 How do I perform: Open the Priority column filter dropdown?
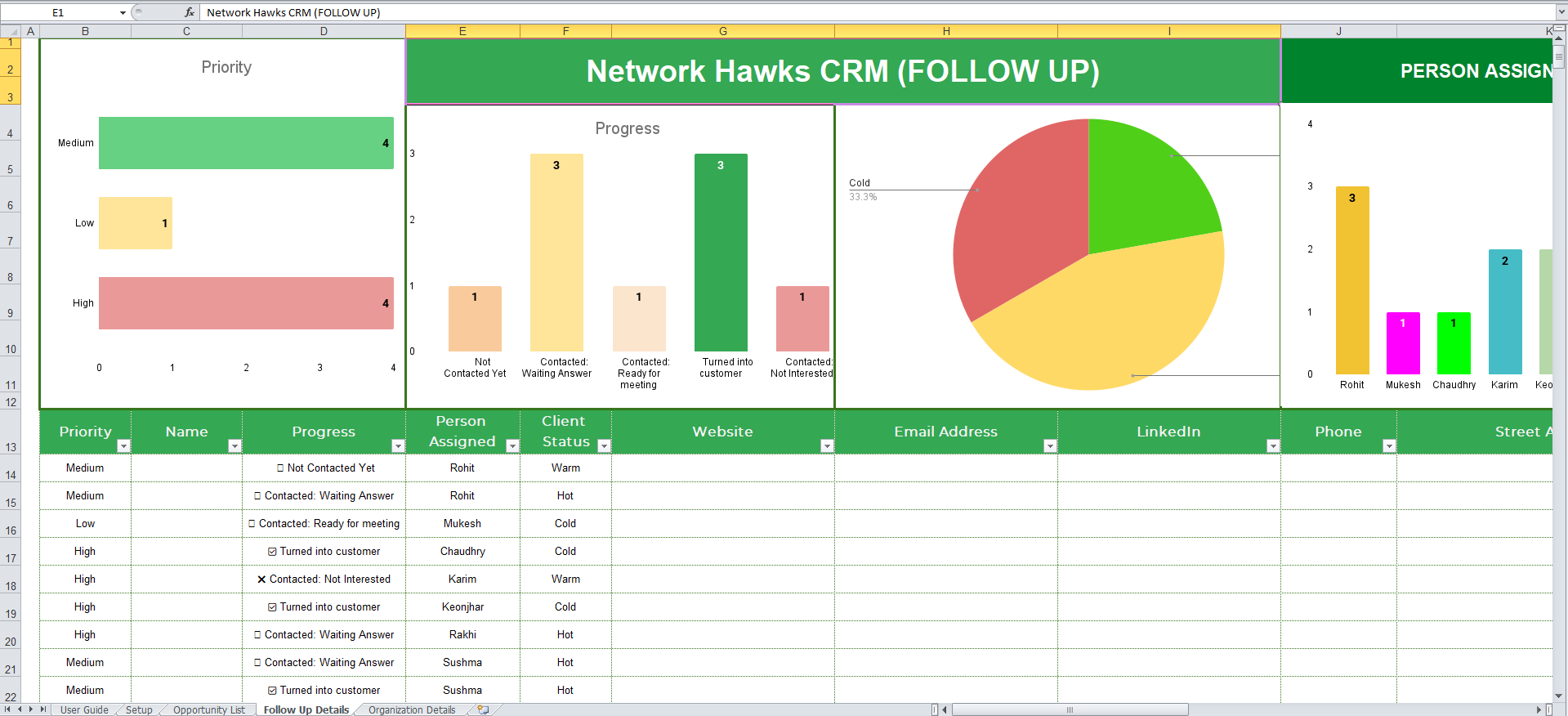(123, 445)
